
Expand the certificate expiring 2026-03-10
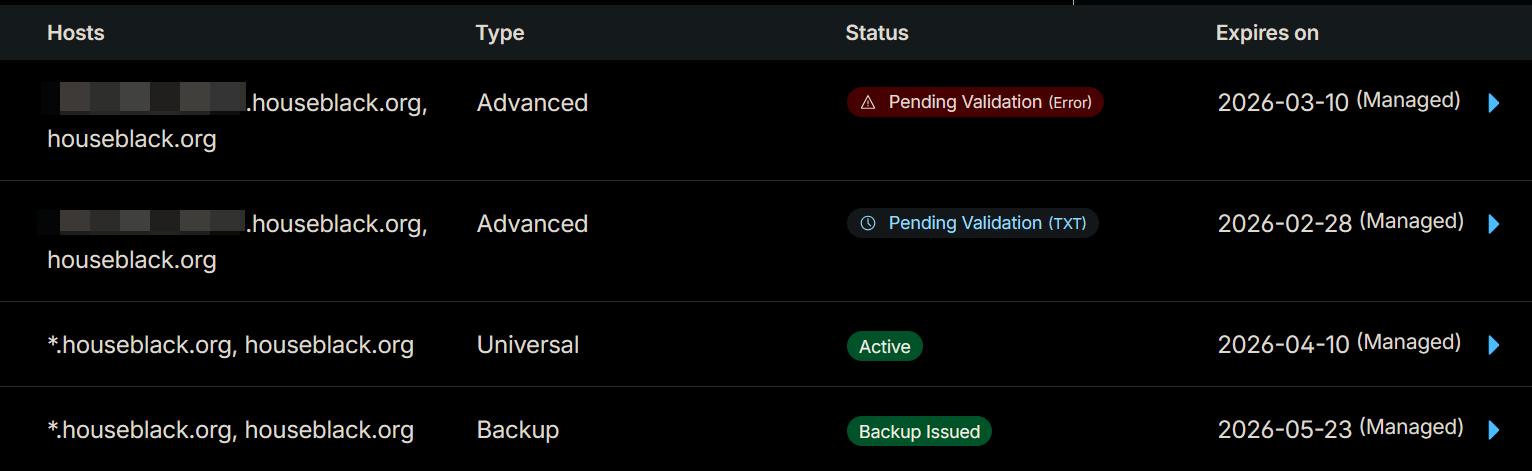pyautogui.click(x=1494, y=103)
